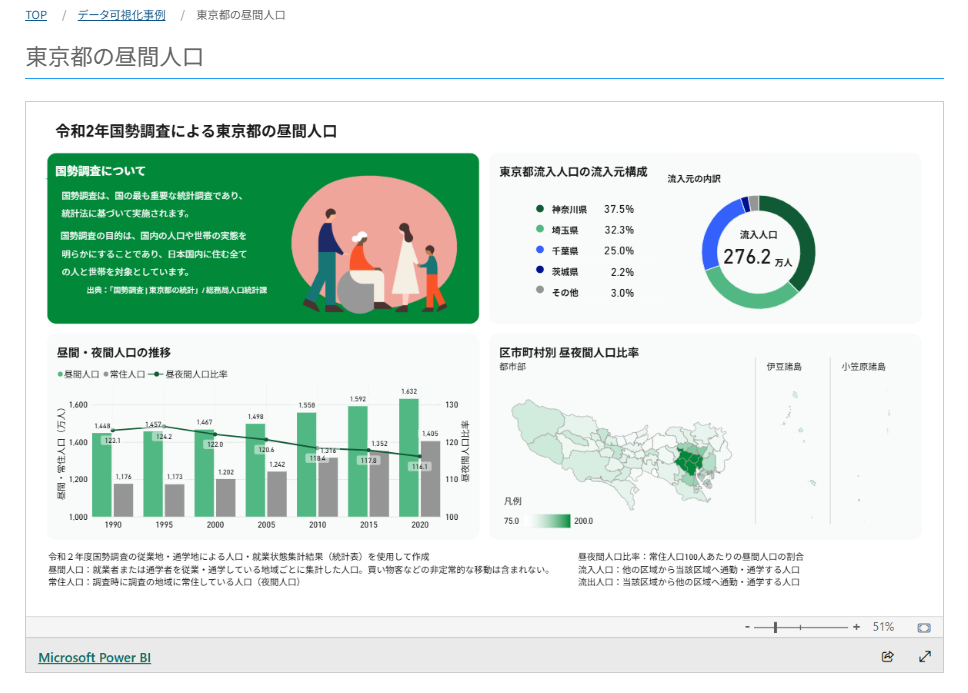Viewport: 968px width, 693px height.
Task: Click the fit to page icon
Action: pos(924,628)
